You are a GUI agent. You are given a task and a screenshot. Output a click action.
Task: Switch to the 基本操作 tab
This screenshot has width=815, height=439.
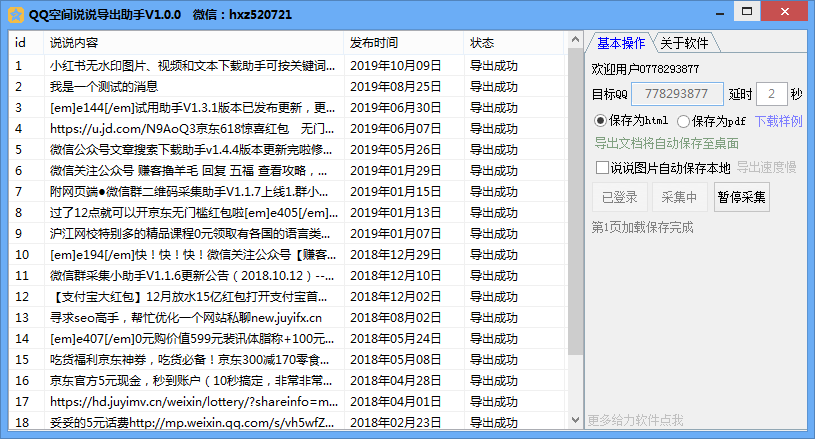[621, 43]
